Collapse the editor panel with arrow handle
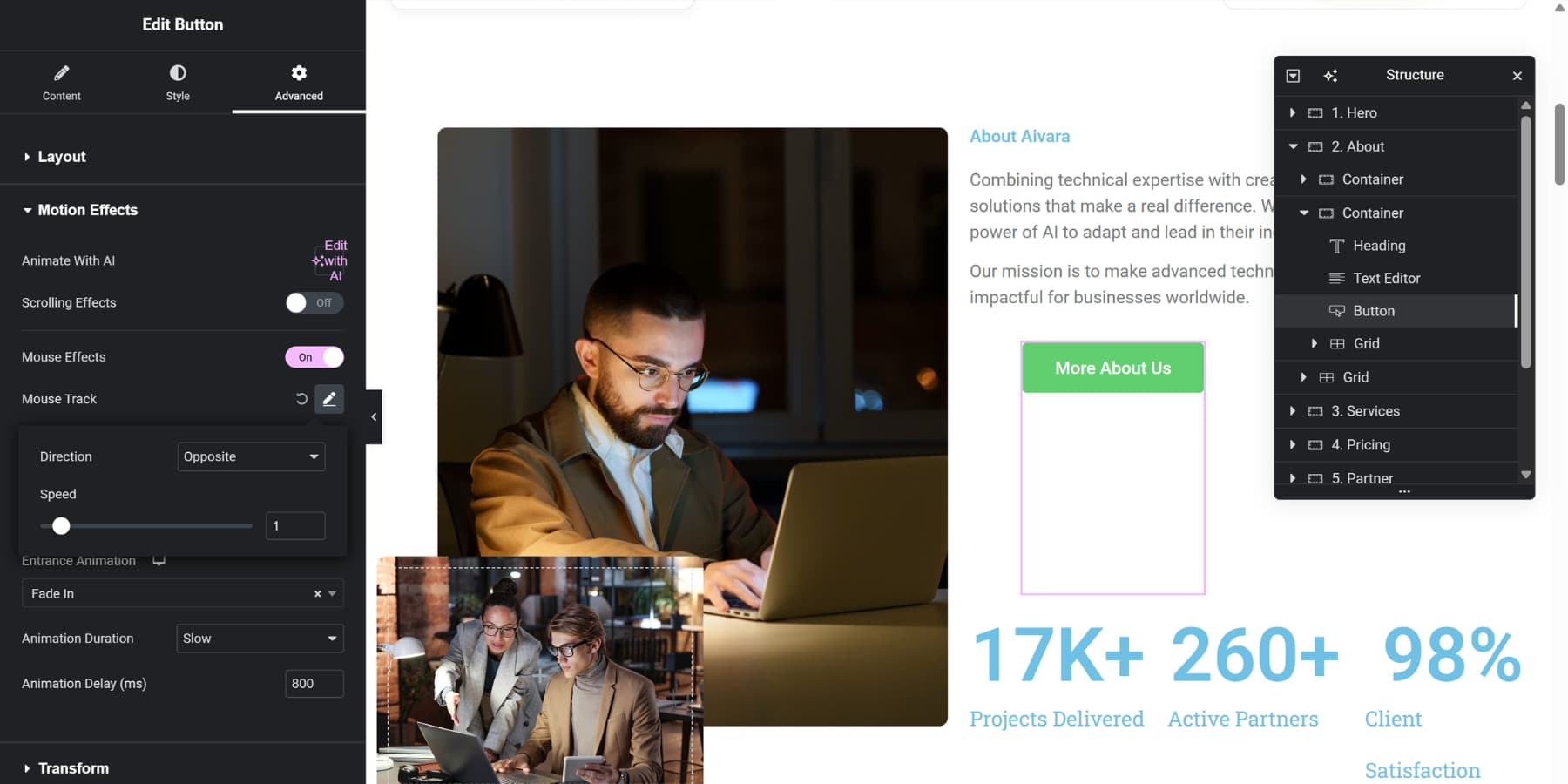 [x=374, y=416]
